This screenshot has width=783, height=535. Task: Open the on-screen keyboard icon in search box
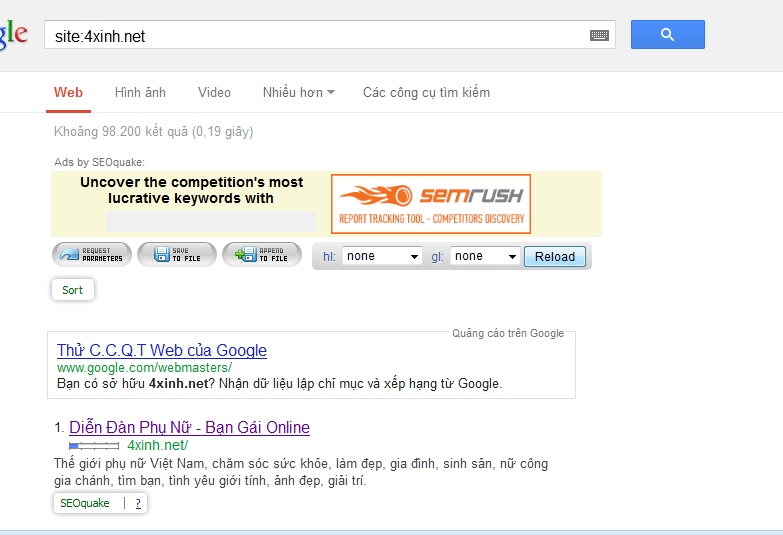click(x=599, y=35)
